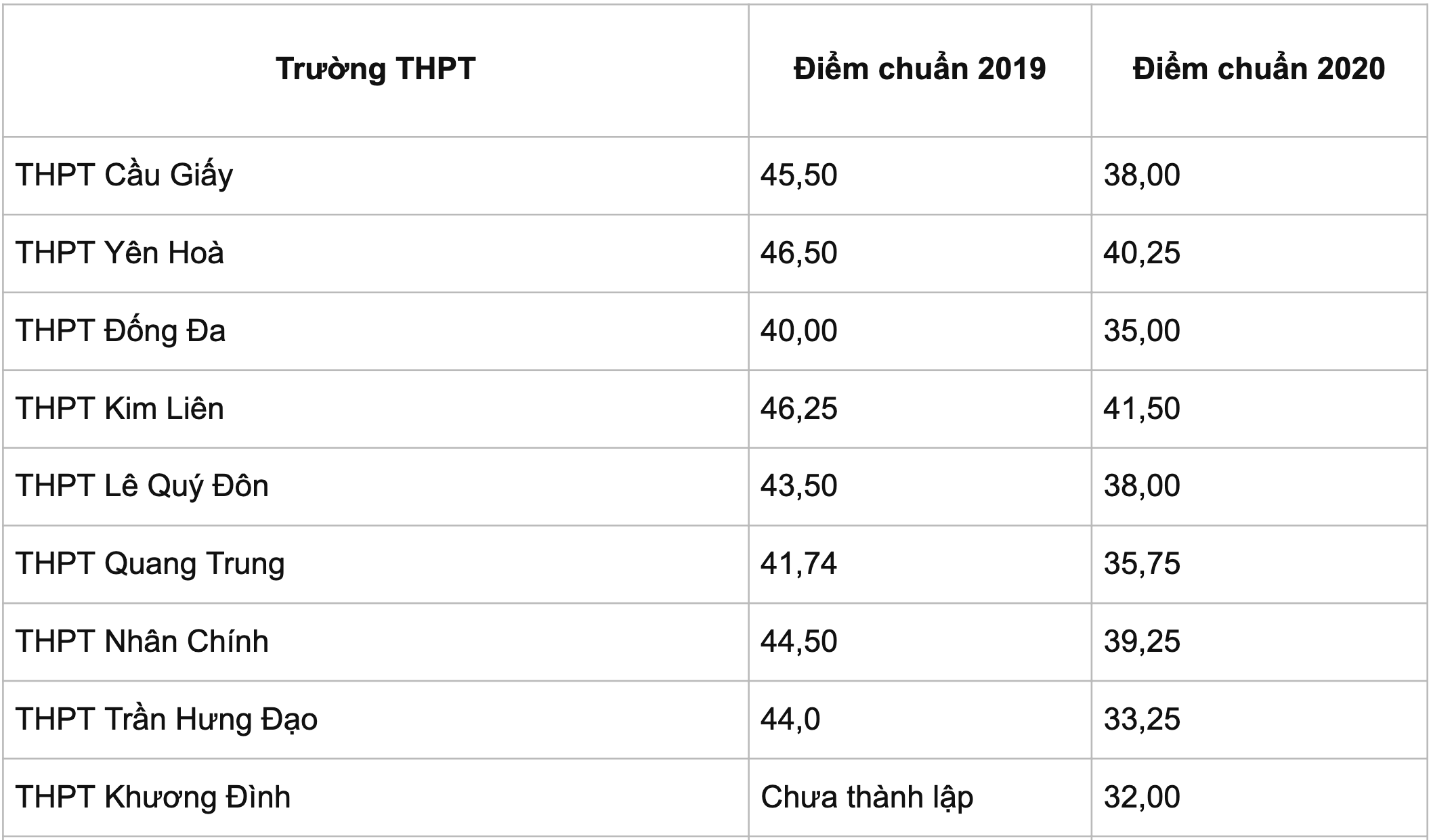Click the THPT Nhân Chính school name
Viewport: 1431px width, 840px height.
142,642
